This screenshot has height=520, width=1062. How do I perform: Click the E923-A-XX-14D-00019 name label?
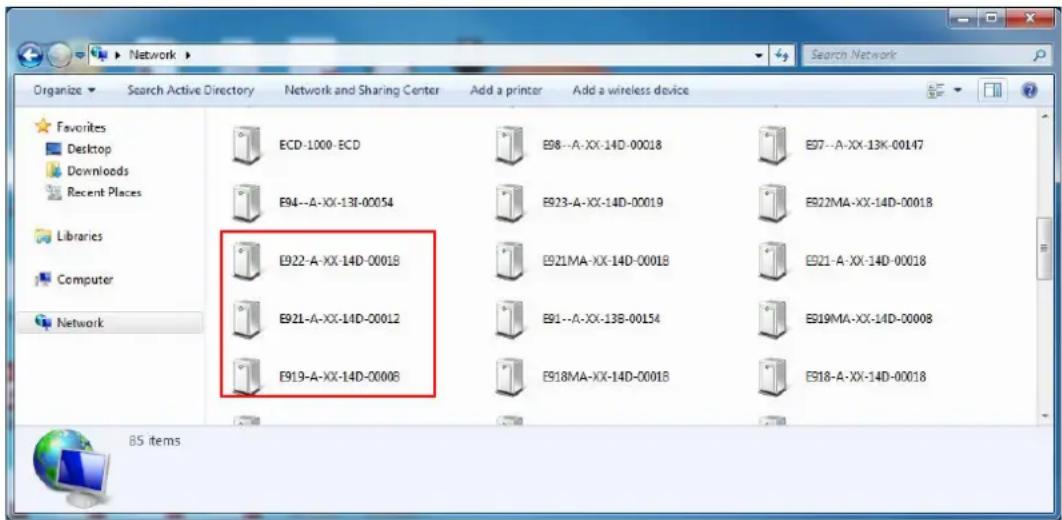click(603, 202)
